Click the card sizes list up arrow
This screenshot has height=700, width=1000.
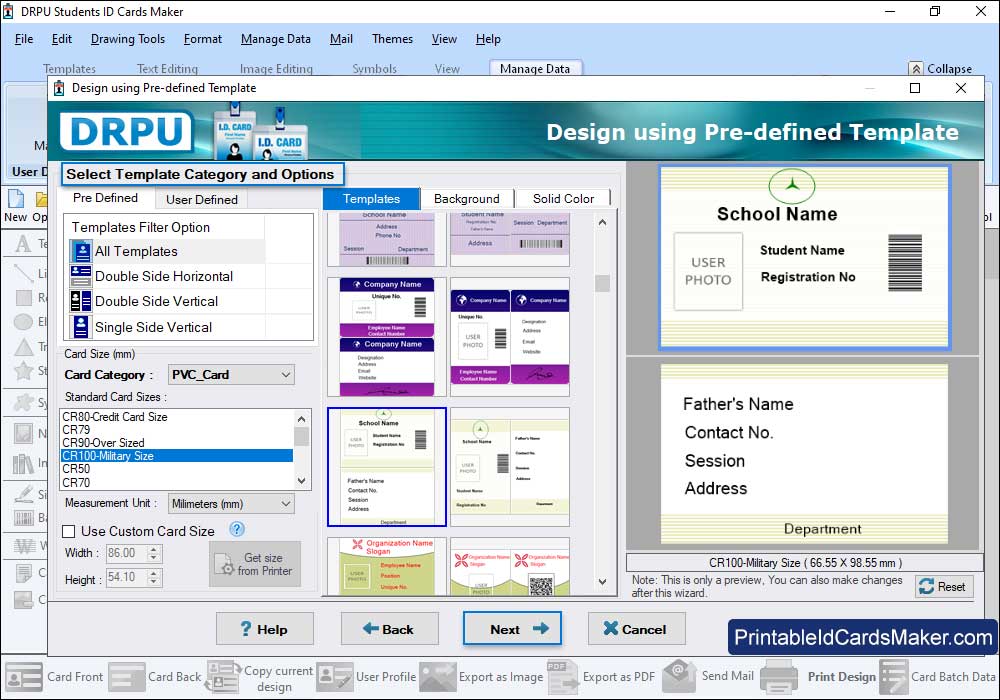[302, 418]
